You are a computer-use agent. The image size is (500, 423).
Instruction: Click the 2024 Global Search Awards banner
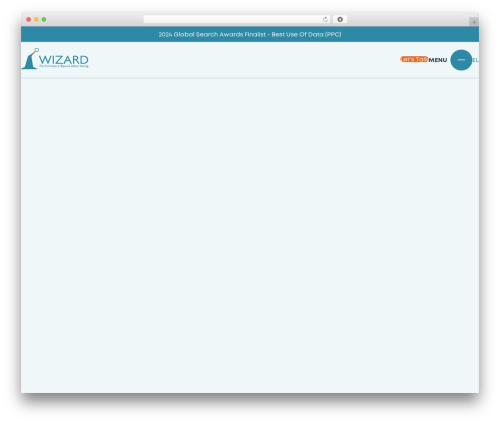tap(250, 34)
